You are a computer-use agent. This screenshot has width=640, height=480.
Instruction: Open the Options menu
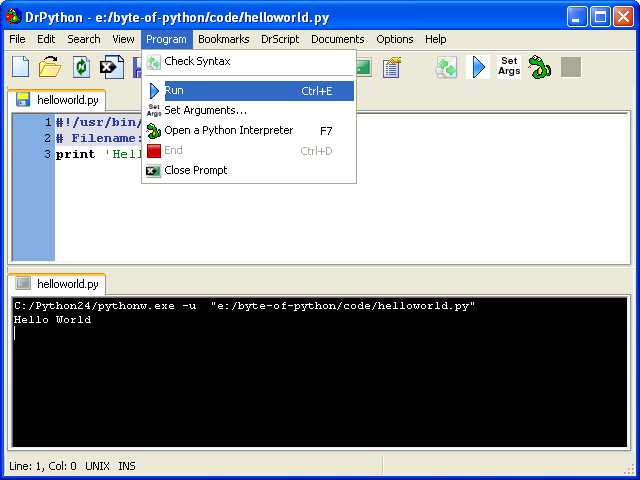click(x=395, y=39)
